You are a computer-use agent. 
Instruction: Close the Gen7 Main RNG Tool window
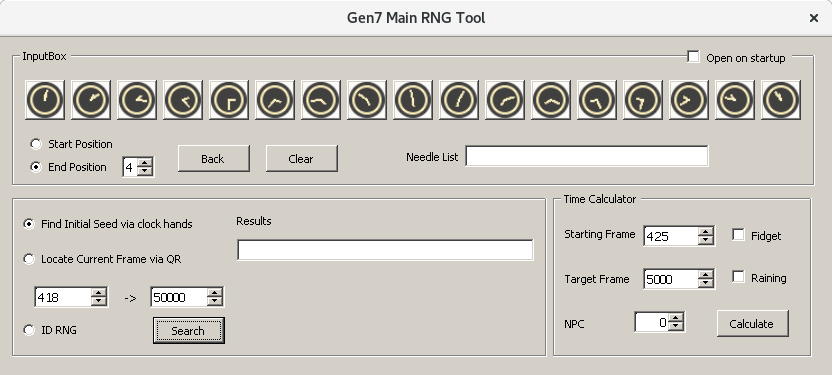tap(813, 18)
